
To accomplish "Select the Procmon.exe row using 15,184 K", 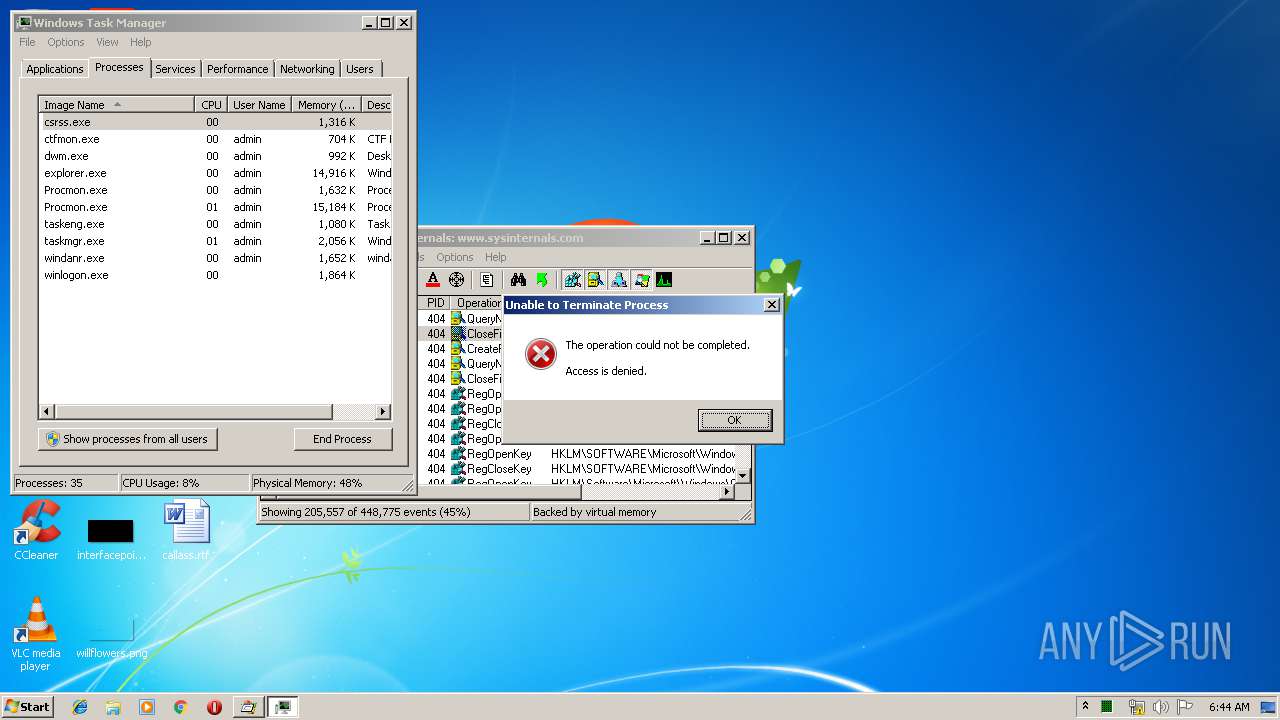I will tap(215, 207).
